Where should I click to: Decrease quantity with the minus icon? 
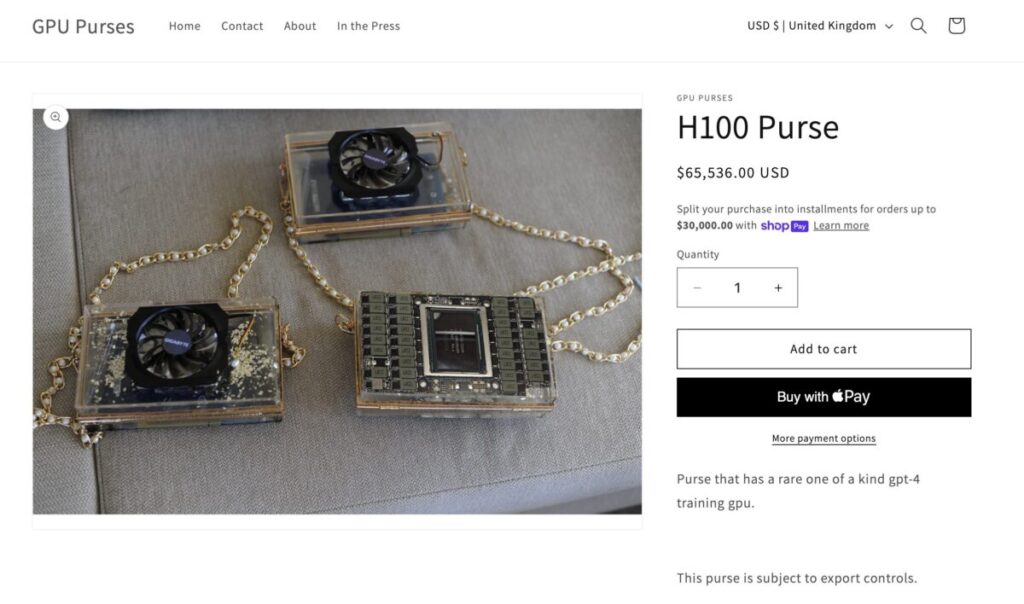[x=697, y=287]
